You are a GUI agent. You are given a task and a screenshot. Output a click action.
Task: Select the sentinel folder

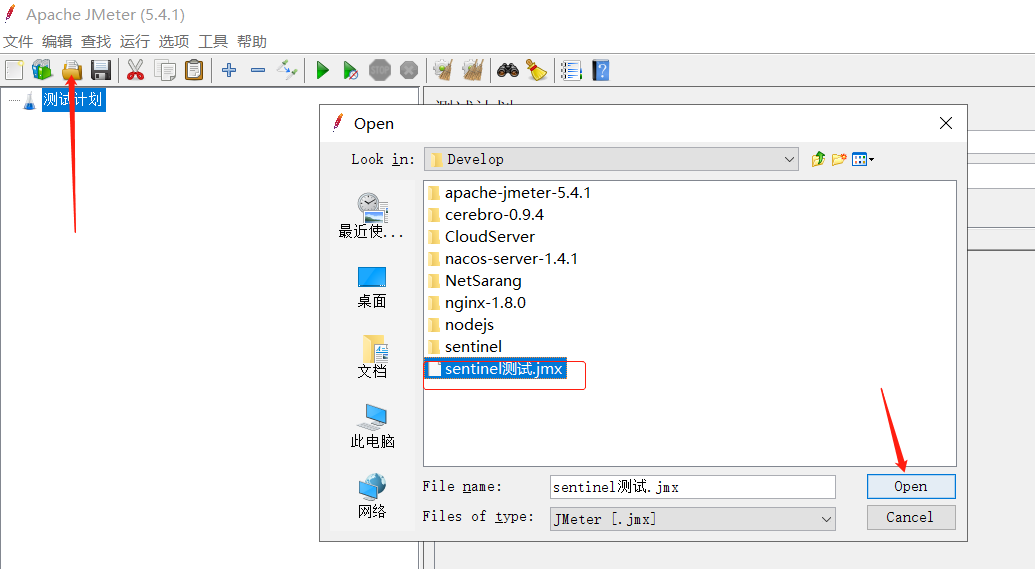point(465,347)
